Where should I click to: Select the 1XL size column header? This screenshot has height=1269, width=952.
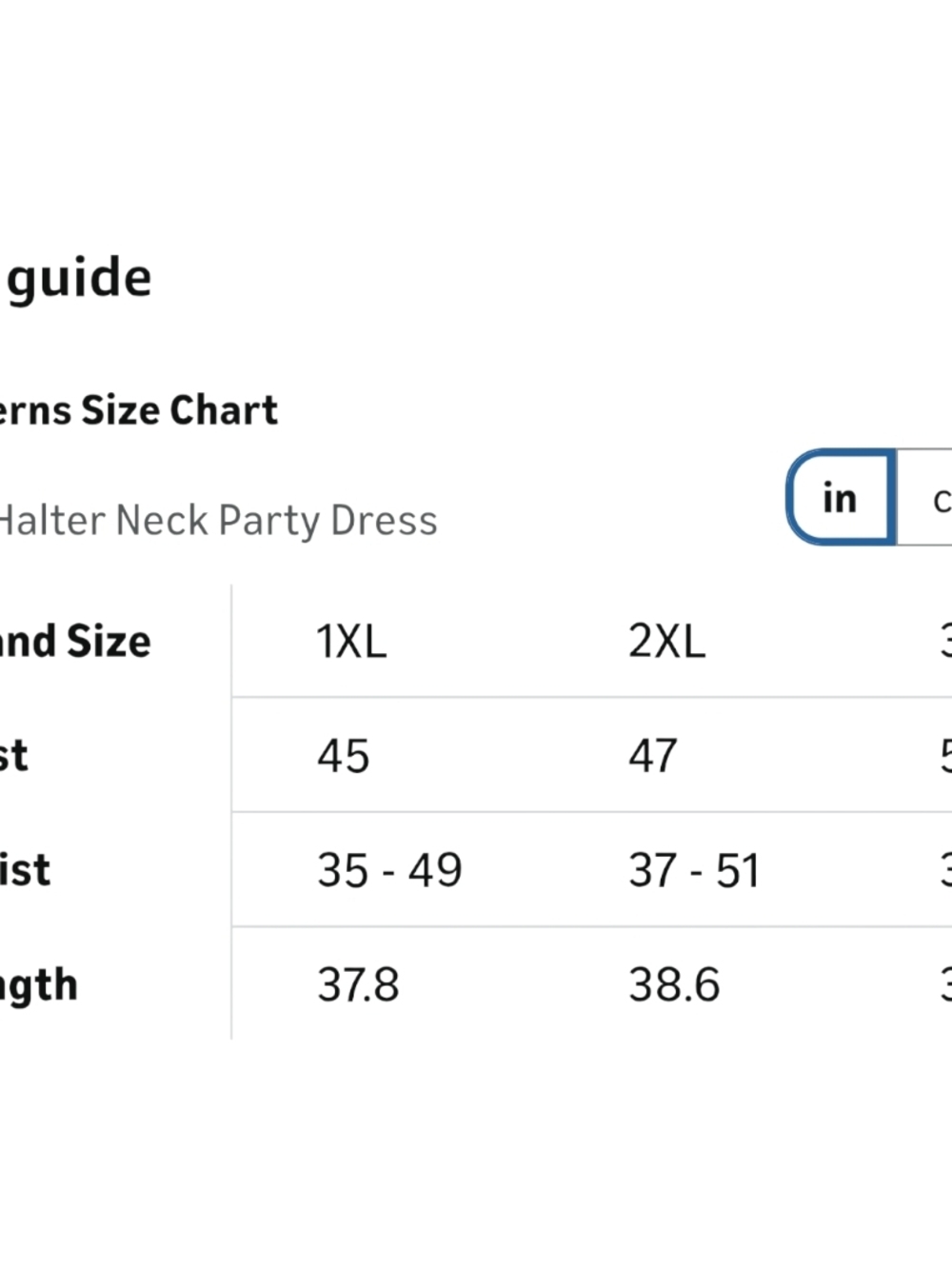tap(351, 642)
